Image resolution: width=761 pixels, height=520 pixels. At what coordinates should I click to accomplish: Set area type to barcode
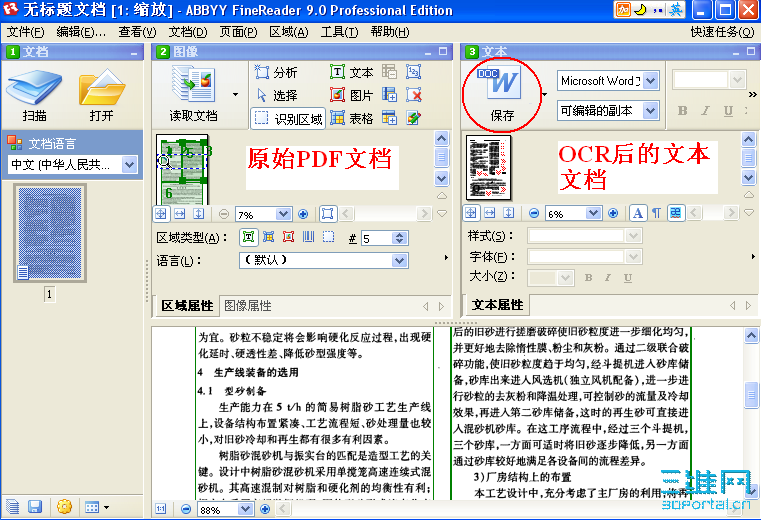point(308,237)
